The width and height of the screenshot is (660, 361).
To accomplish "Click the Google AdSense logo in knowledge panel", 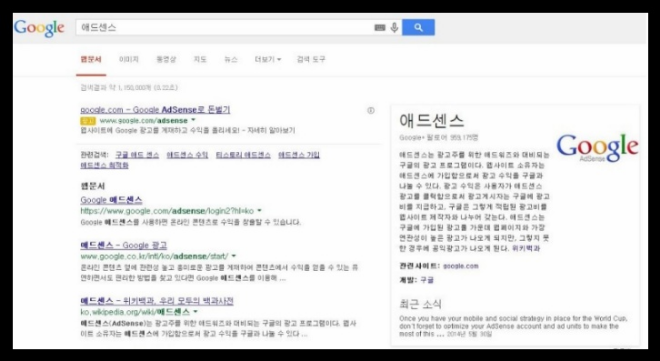I will coord(597,148).
